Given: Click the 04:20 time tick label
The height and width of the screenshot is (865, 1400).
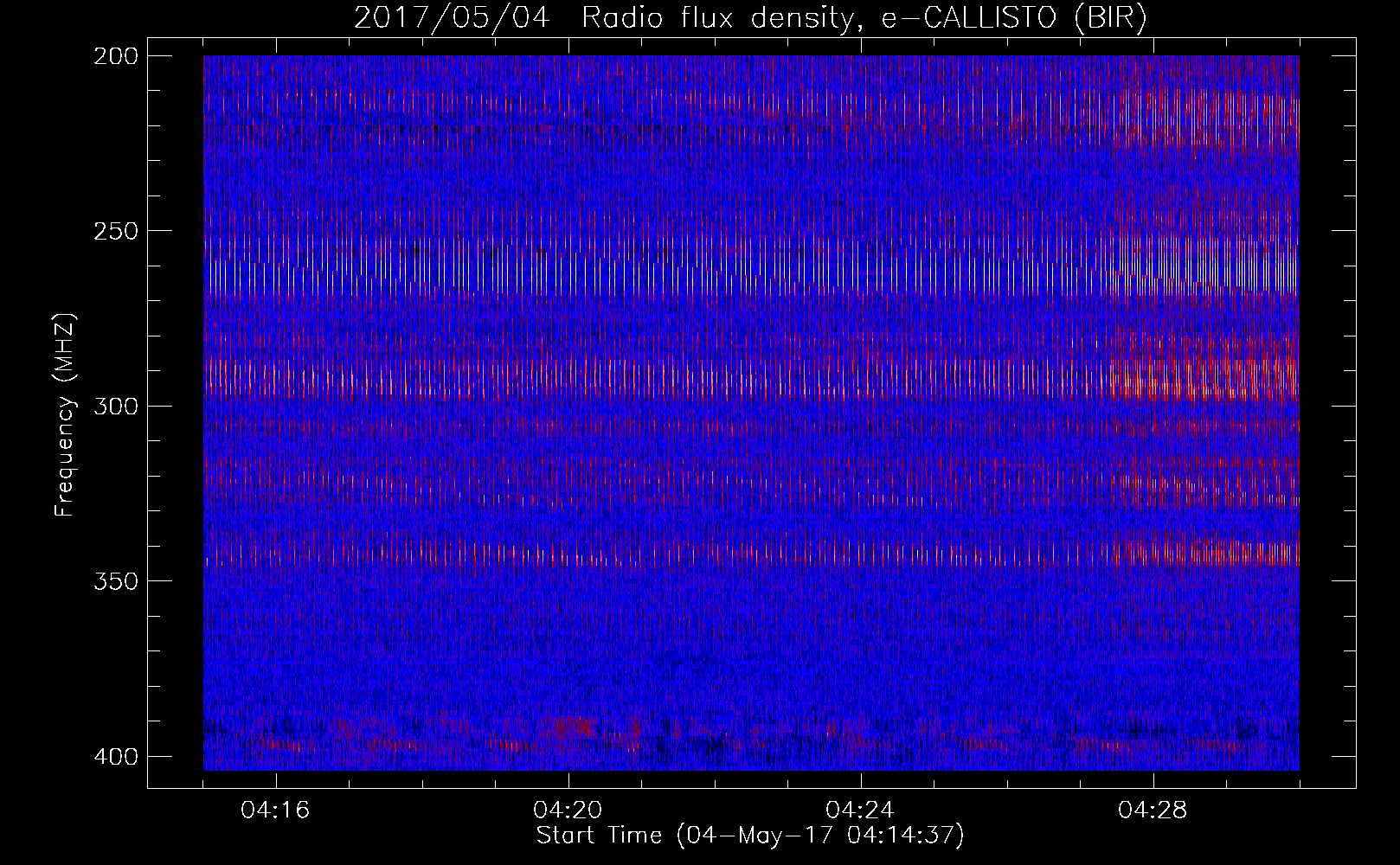Looking at the screenshot, I should point(568,811).
